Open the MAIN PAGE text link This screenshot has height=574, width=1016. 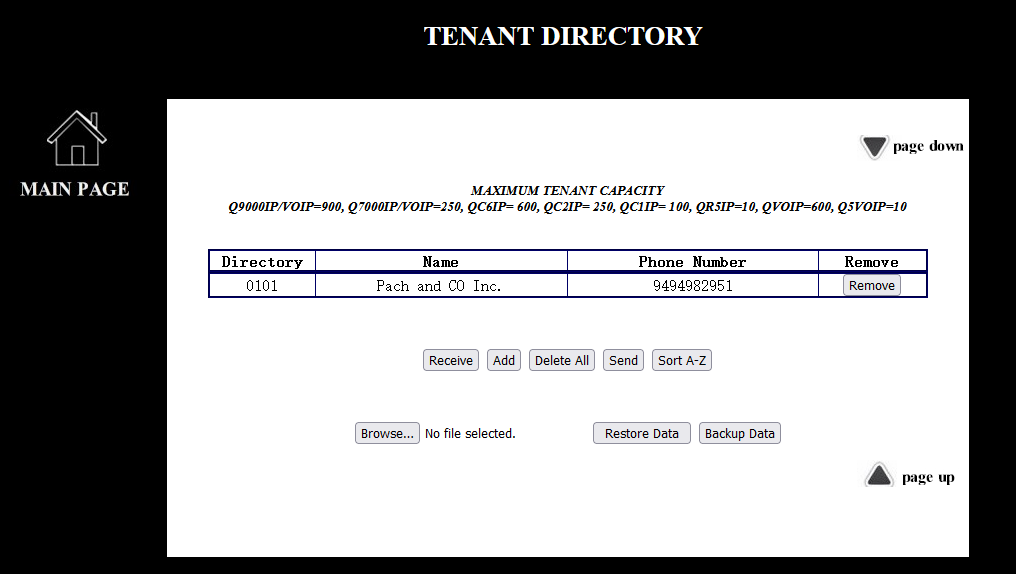(75, 189)
